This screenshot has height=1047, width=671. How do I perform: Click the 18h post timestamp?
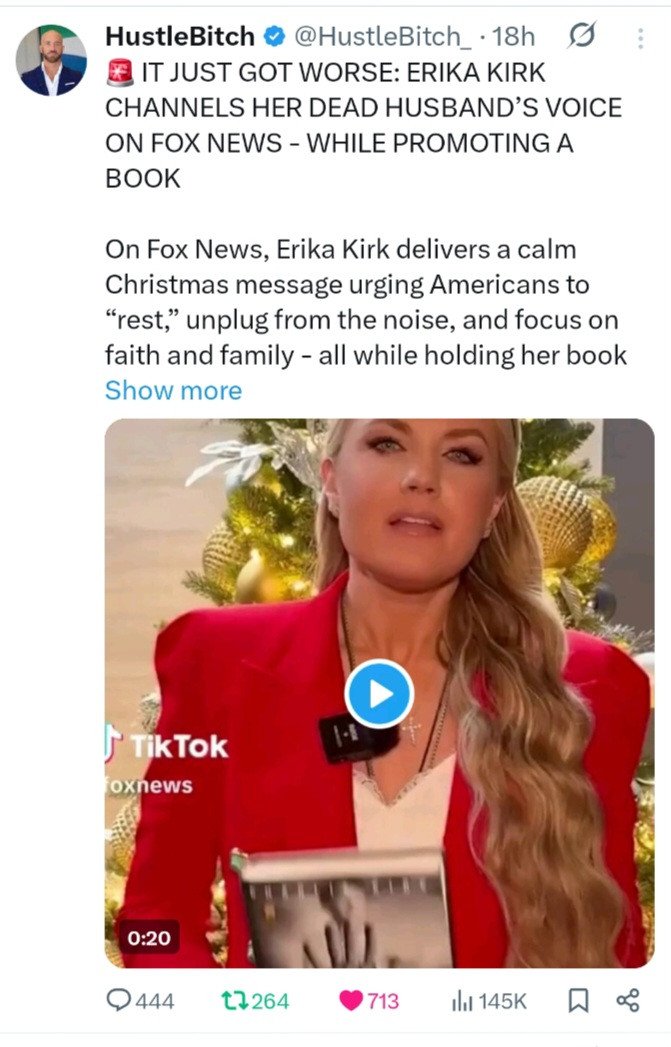pos(514,37)
